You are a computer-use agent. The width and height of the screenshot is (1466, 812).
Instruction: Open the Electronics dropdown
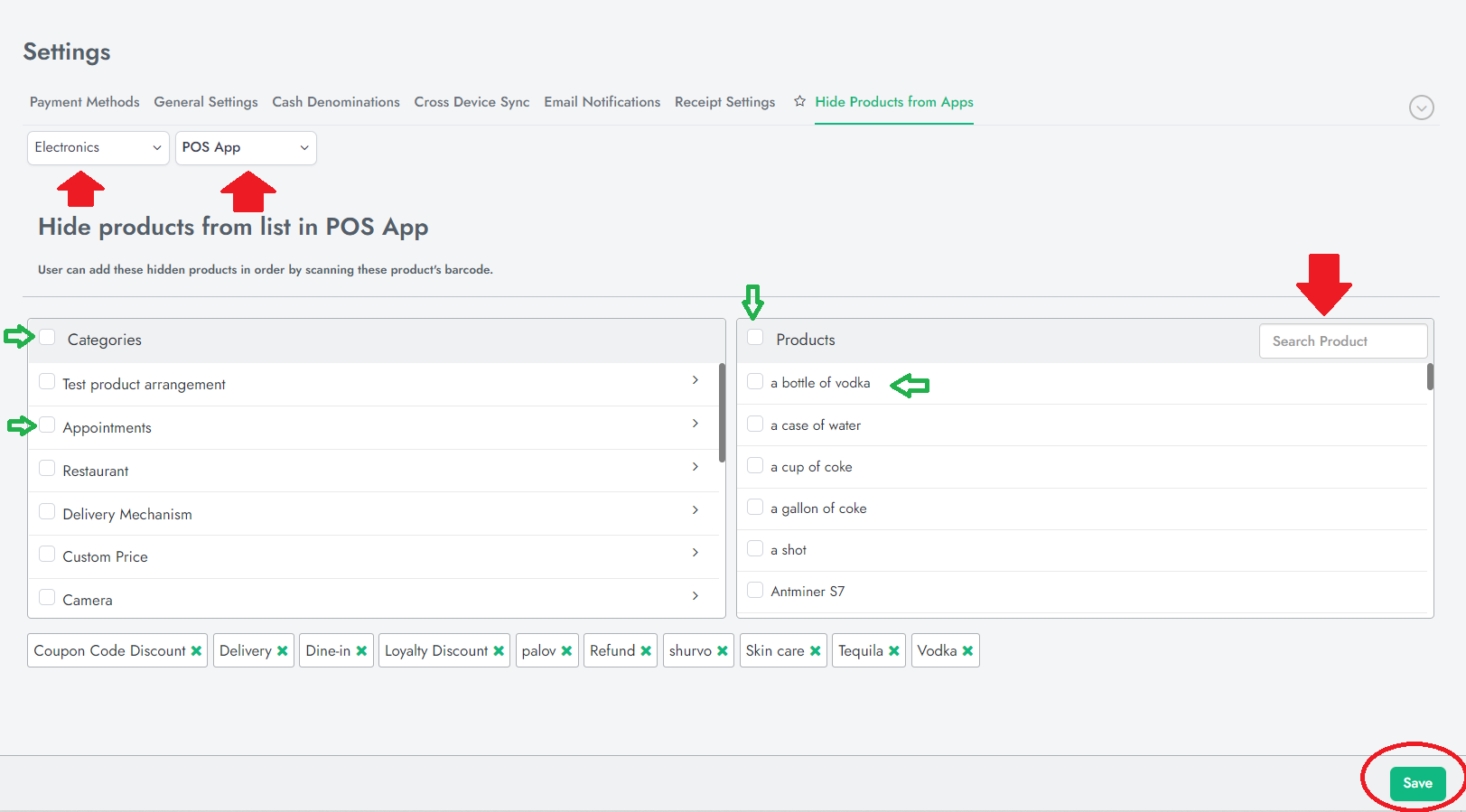pyautogui.click(x=98, y=147)
